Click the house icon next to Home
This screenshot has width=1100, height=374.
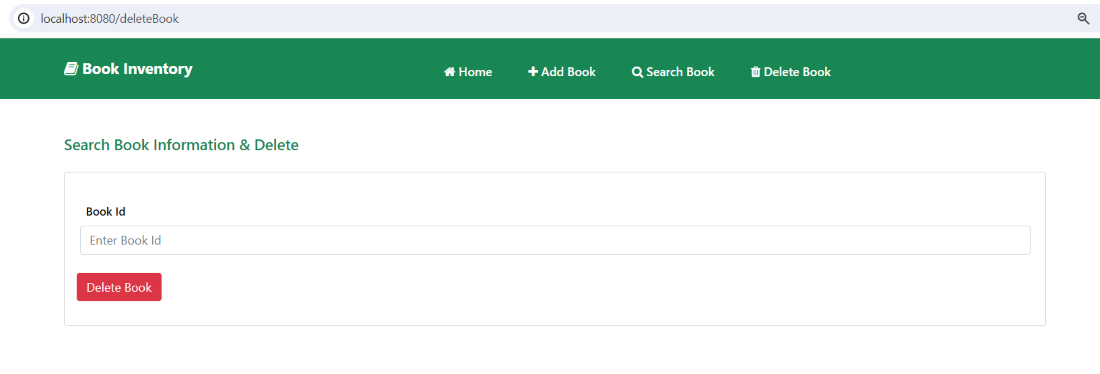pos(450,72)
